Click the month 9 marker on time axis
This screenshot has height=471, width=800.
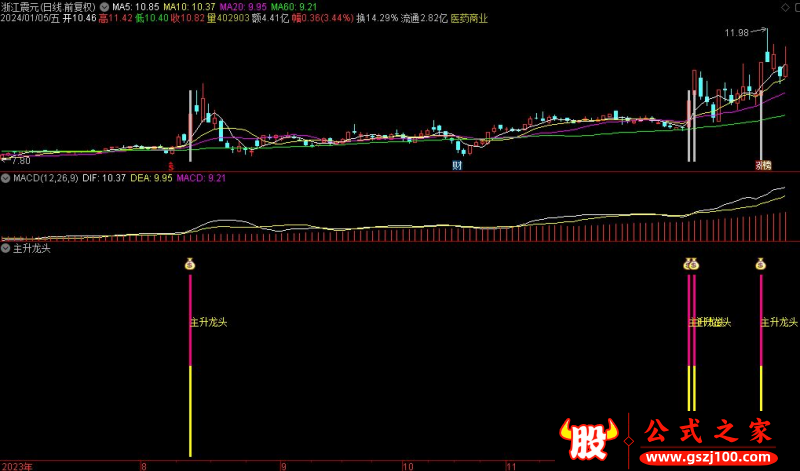(x=284, y=466)
